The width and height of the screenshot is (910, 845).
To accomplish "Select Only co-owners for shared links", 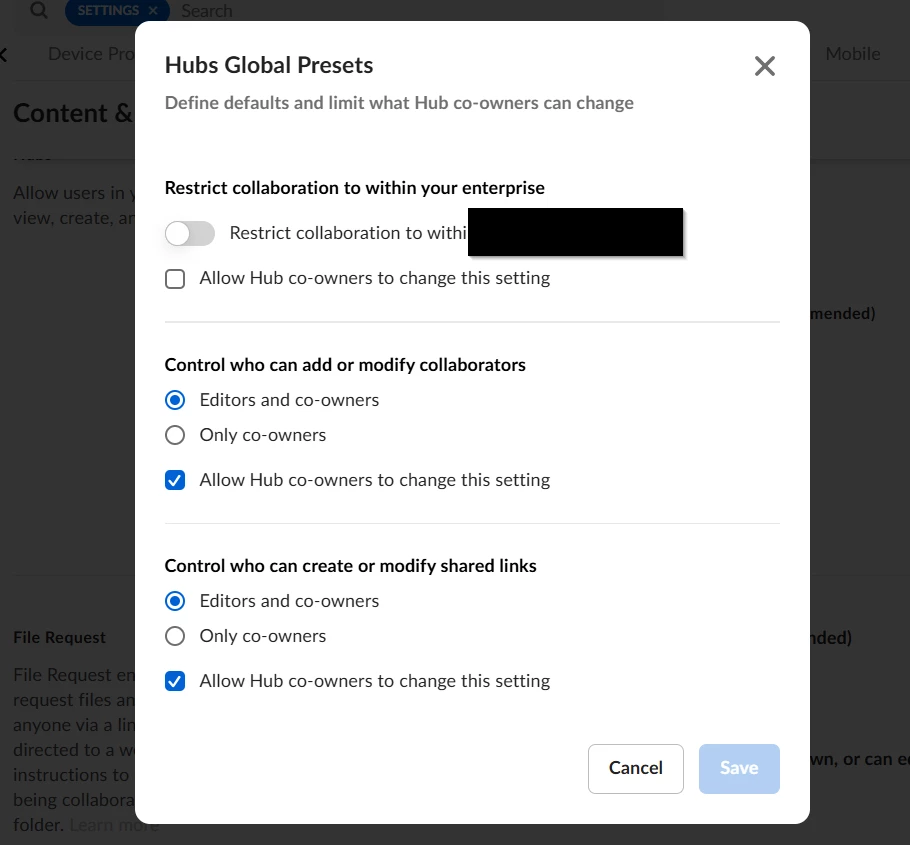I will (x=175, y=636).
